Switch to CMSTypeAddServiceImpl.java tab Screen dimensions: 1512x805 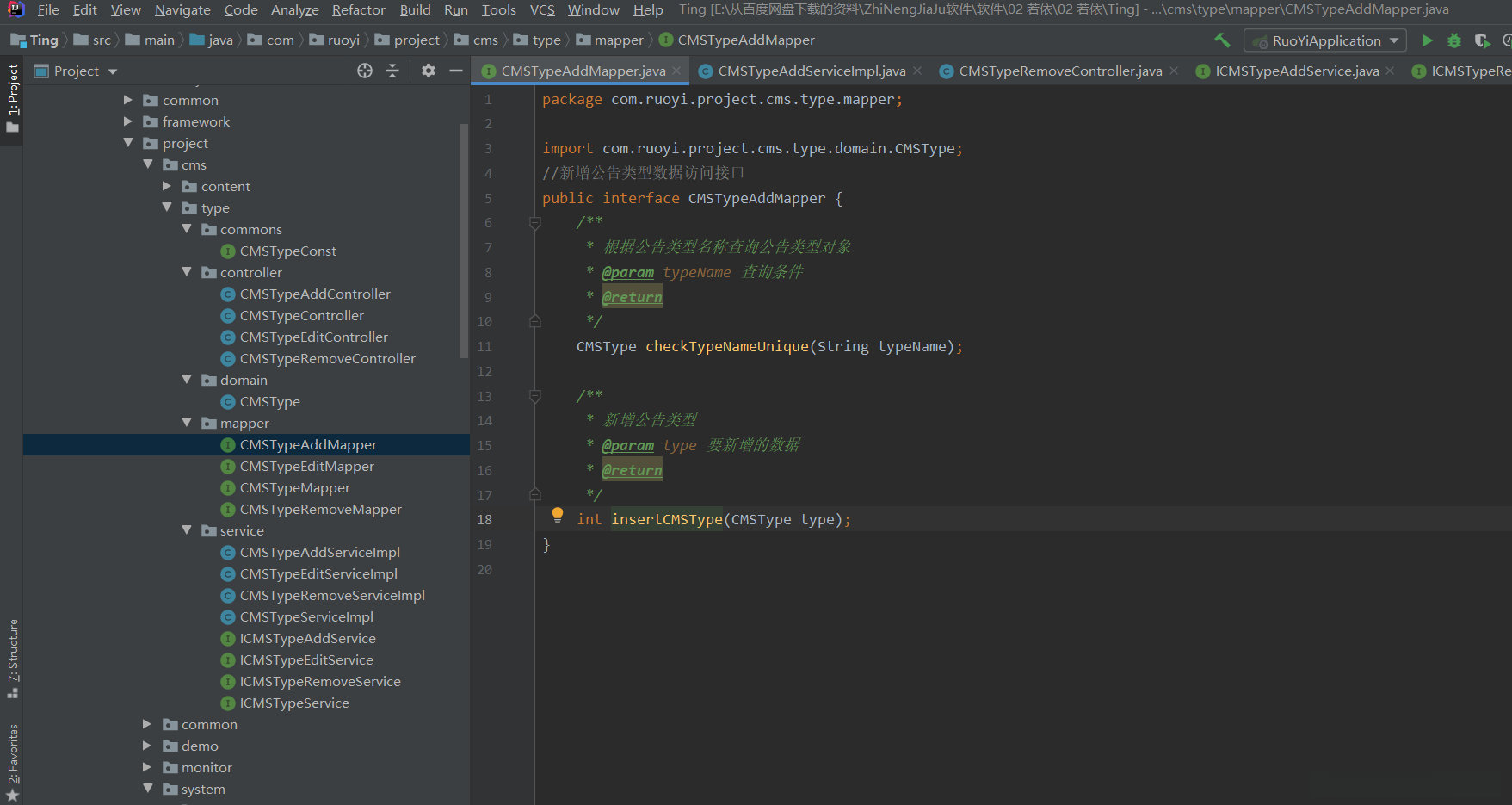[811, 71]
